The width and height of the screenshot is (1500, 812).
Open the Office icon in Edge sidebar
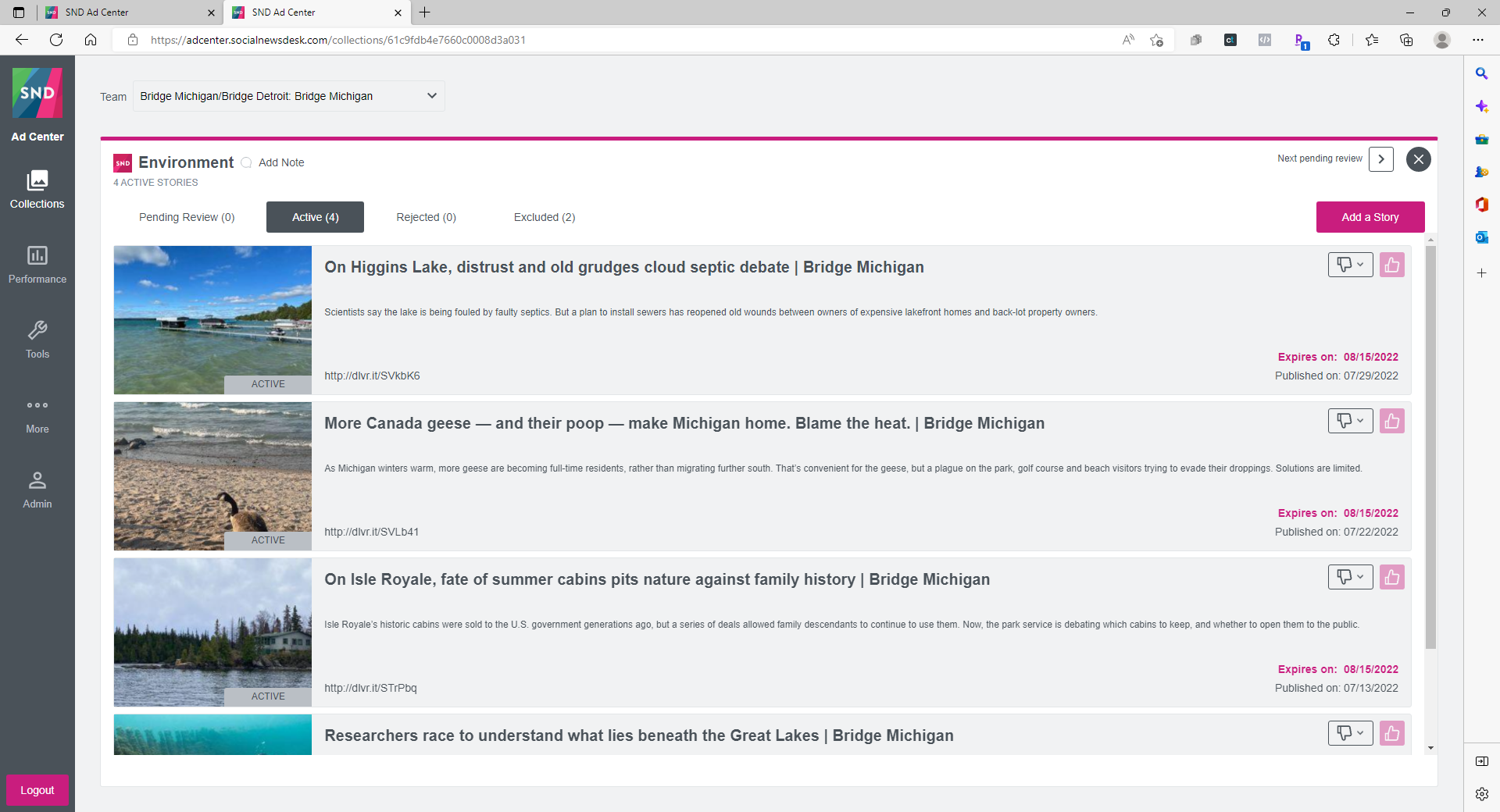1481,205
